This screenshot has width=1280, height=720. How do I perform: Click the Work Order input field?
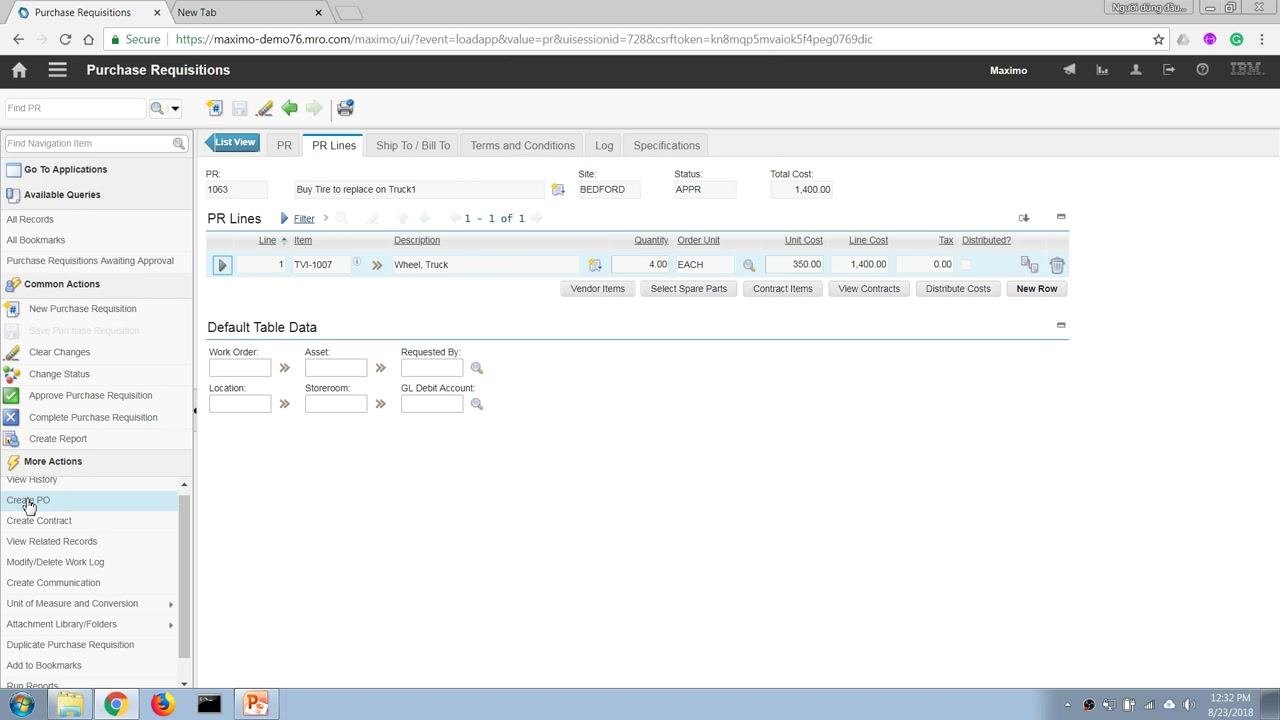coord(240,368)
